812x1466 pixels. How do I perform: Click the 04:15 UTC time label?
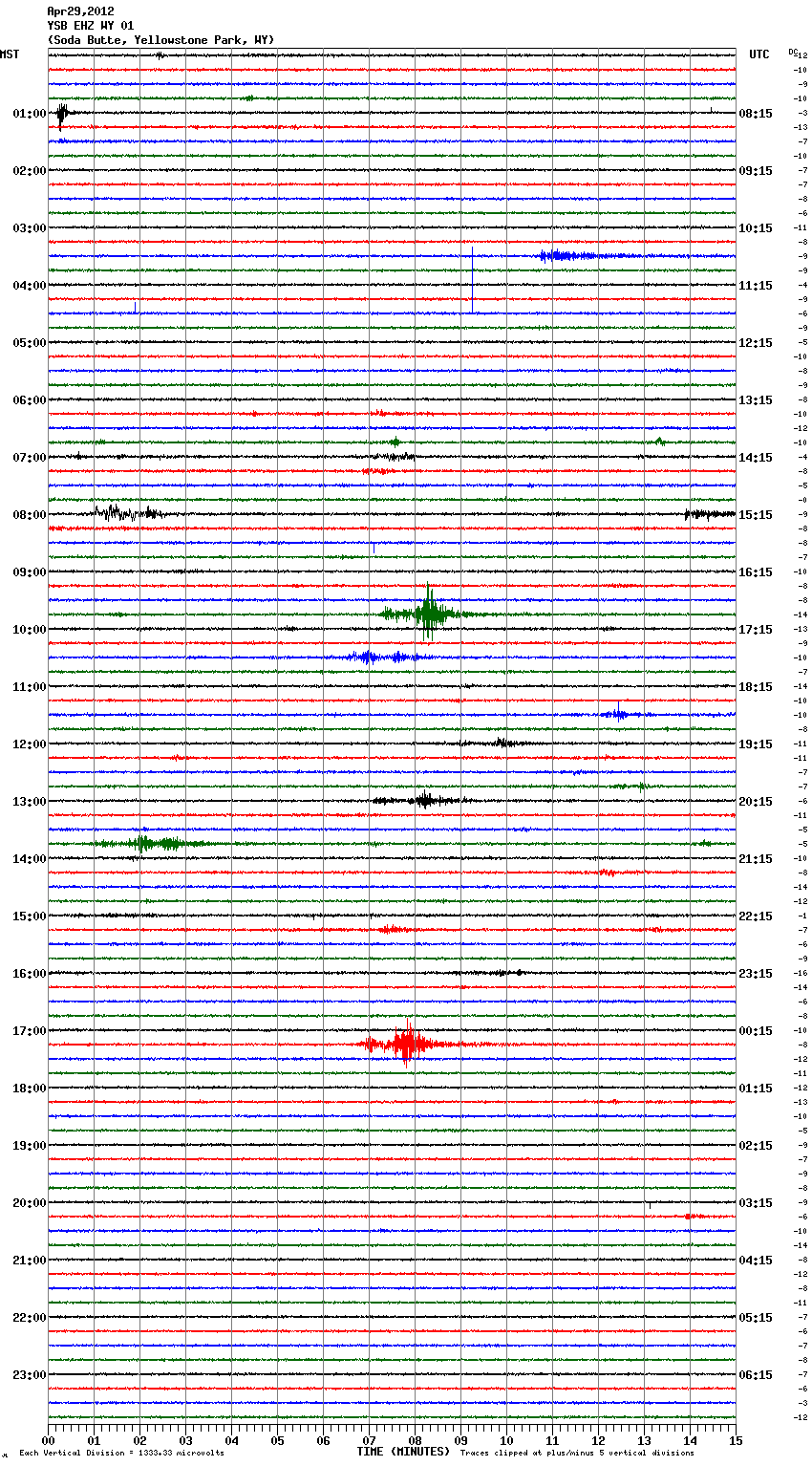click(x=756, y=1261)
